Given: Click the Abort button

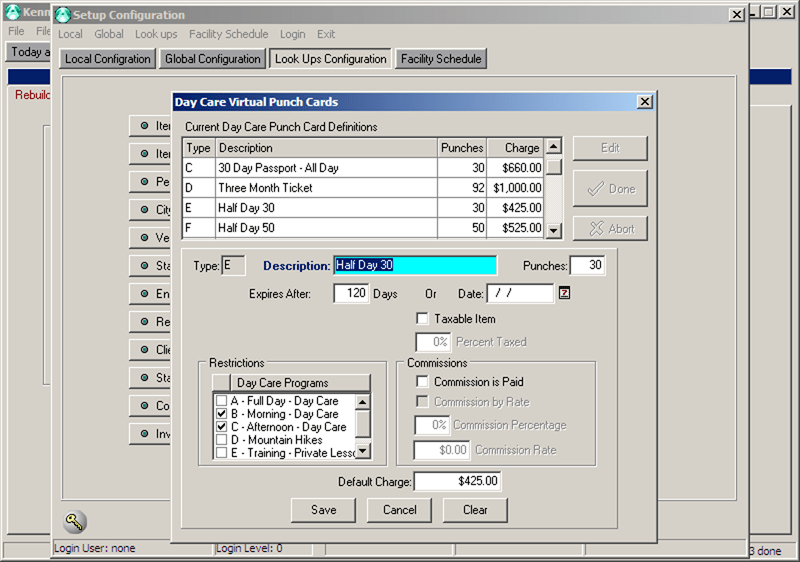Looking at the screenshot, I should point(610,228).
